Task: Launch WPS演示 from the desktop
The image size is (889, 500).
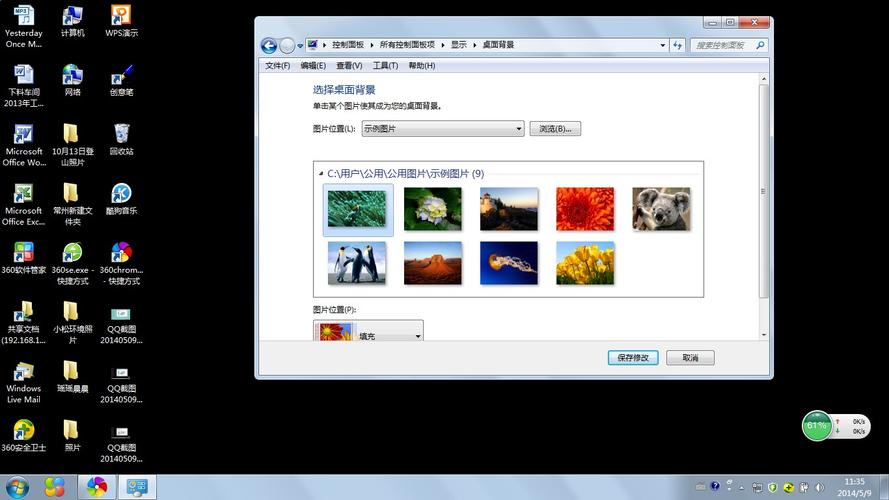Action: tap(121, 22)
